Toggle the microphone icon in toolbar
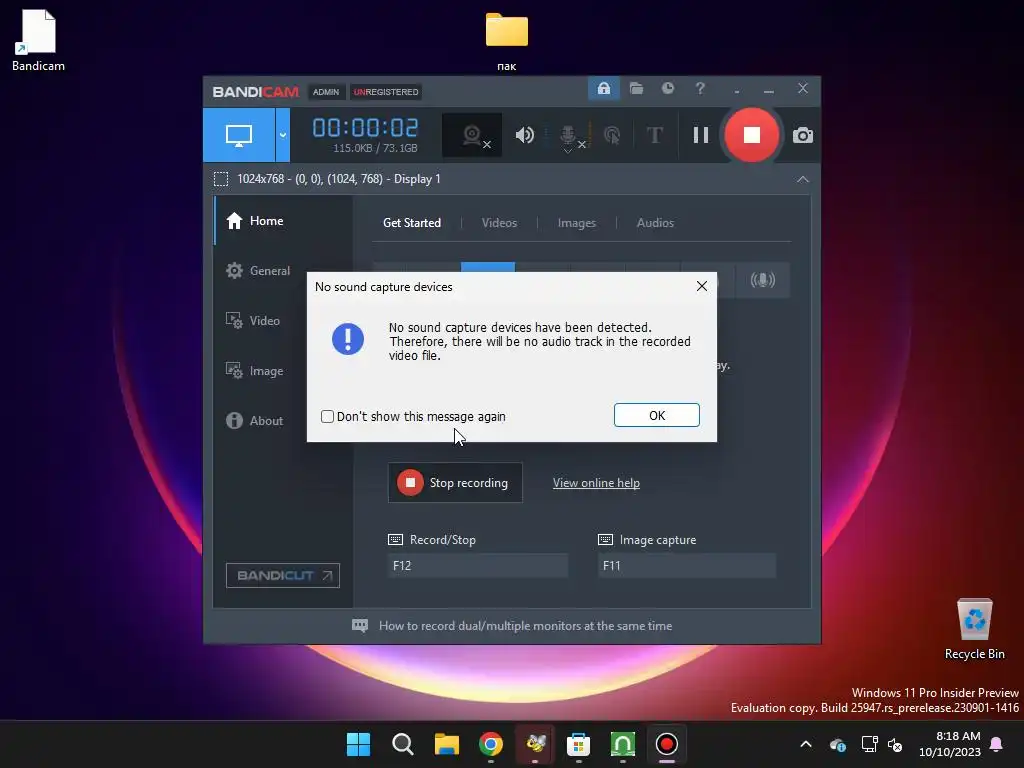 click(569, 135)
